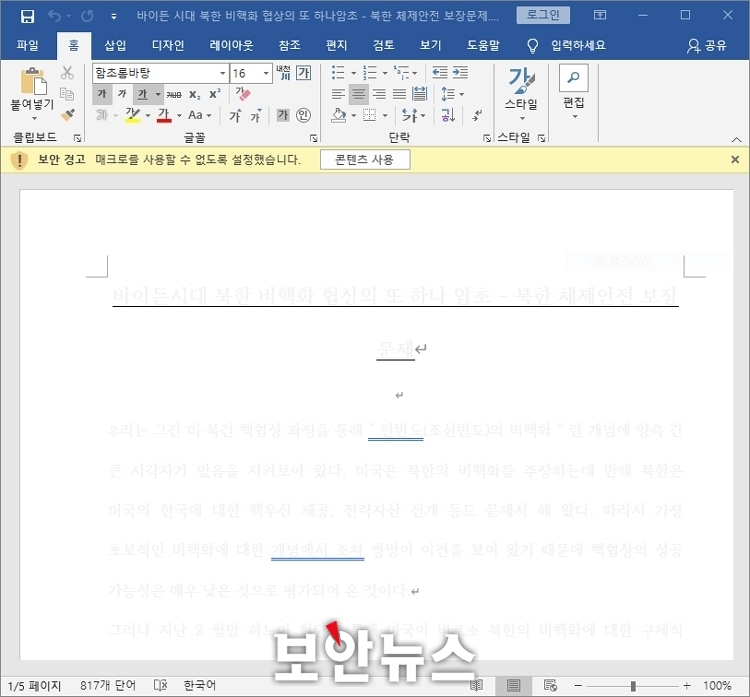Redo the last action in title bar
The image size is (750, 697).
pos(88,16)
